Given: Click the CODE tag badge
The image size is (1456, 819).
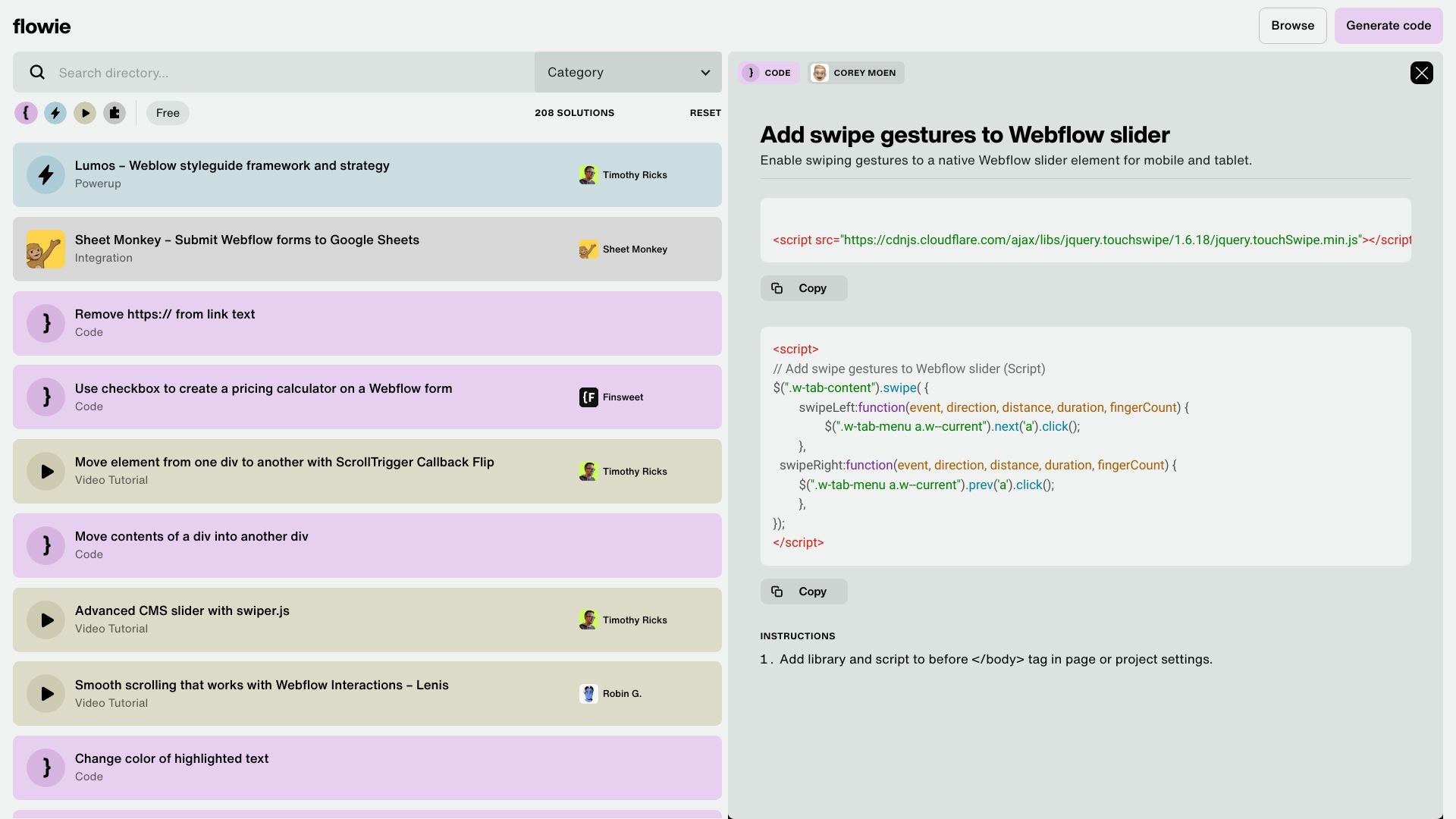Looking at the screenshot, I should point(768,73).
